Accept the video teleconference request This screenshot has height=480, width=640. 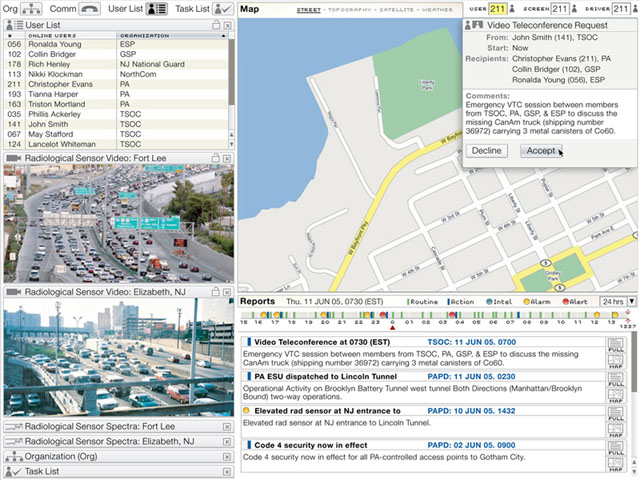point(541,151)
